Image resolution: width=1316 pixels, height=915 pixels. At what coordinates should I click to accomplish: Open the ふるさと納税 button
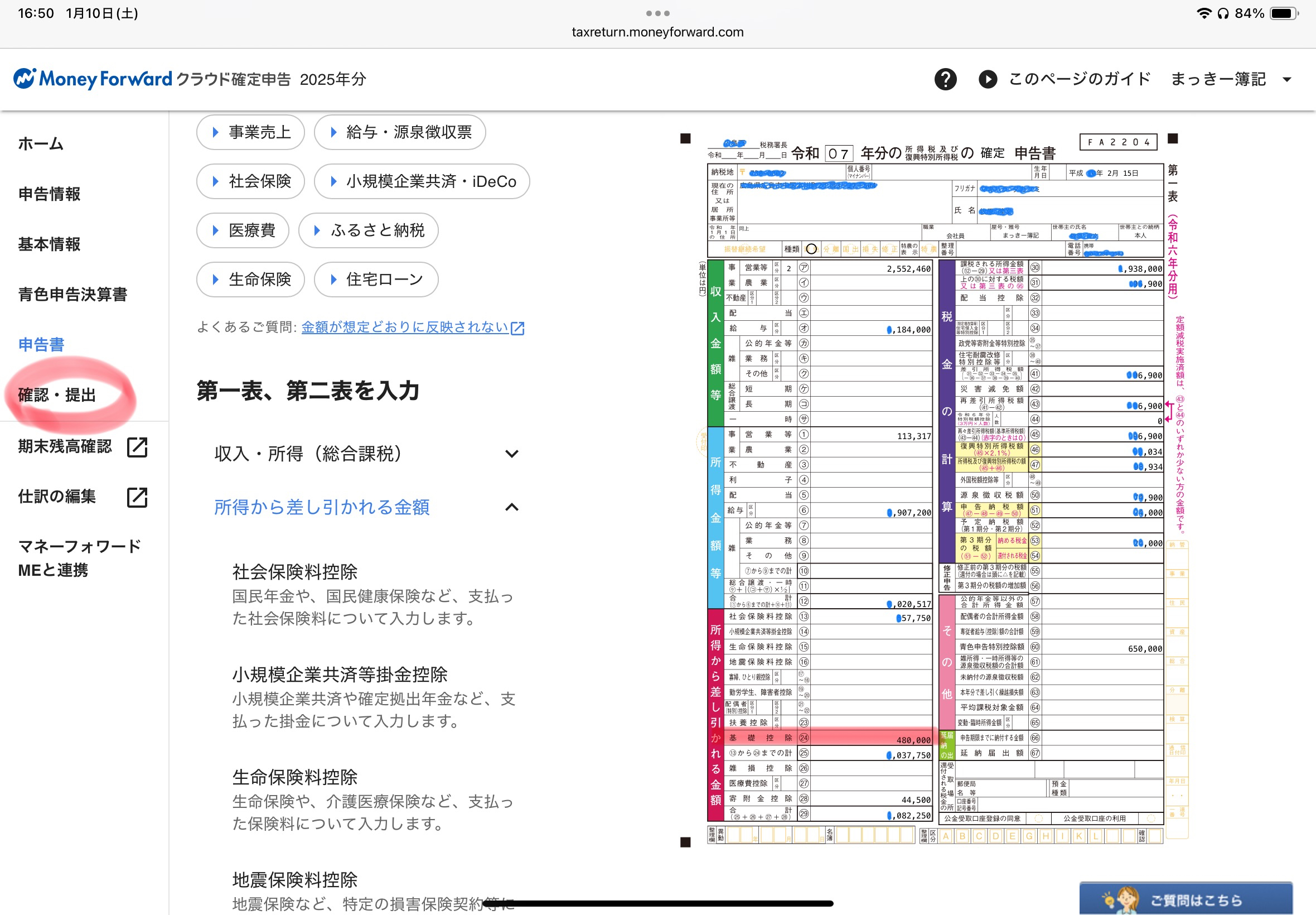pos(369,230)
